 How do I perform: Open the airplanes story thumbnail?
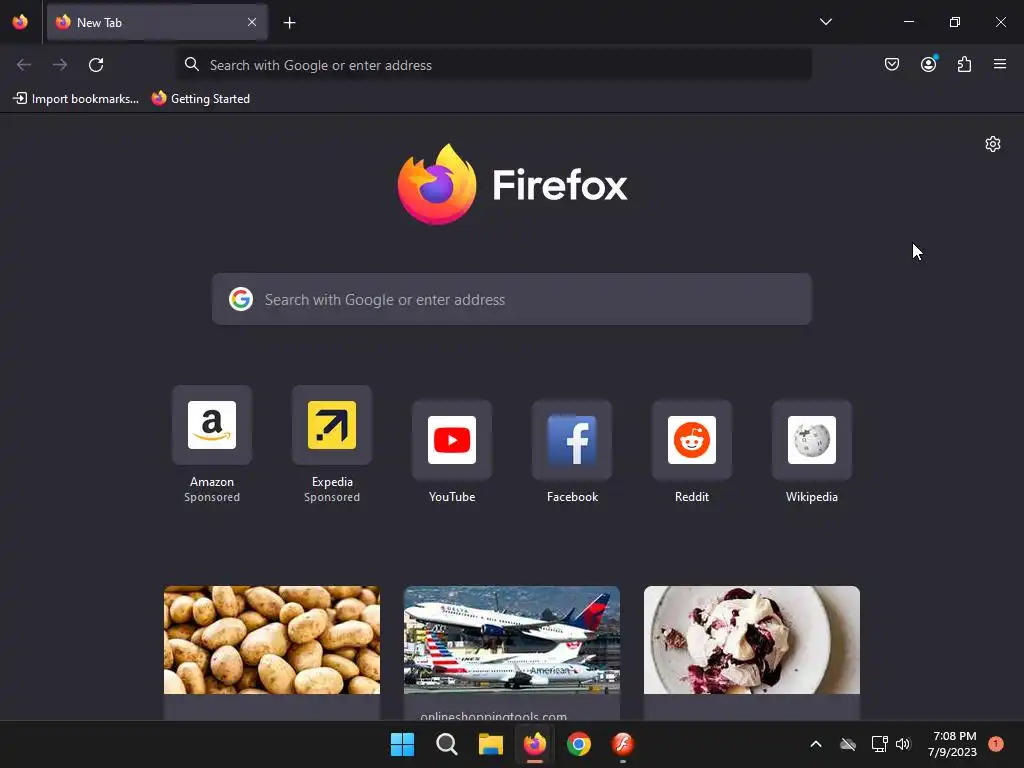click(512, 640)
